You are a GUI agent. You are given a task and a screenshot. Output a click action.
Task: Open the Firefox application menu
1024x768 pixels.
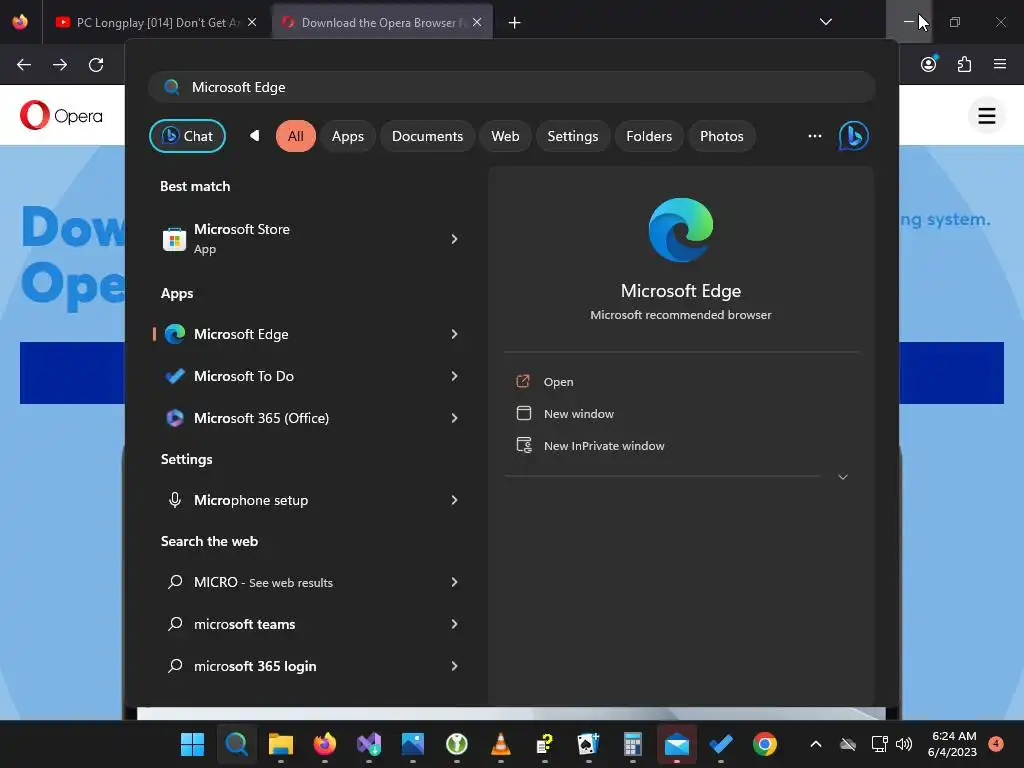click(1000, 64)
